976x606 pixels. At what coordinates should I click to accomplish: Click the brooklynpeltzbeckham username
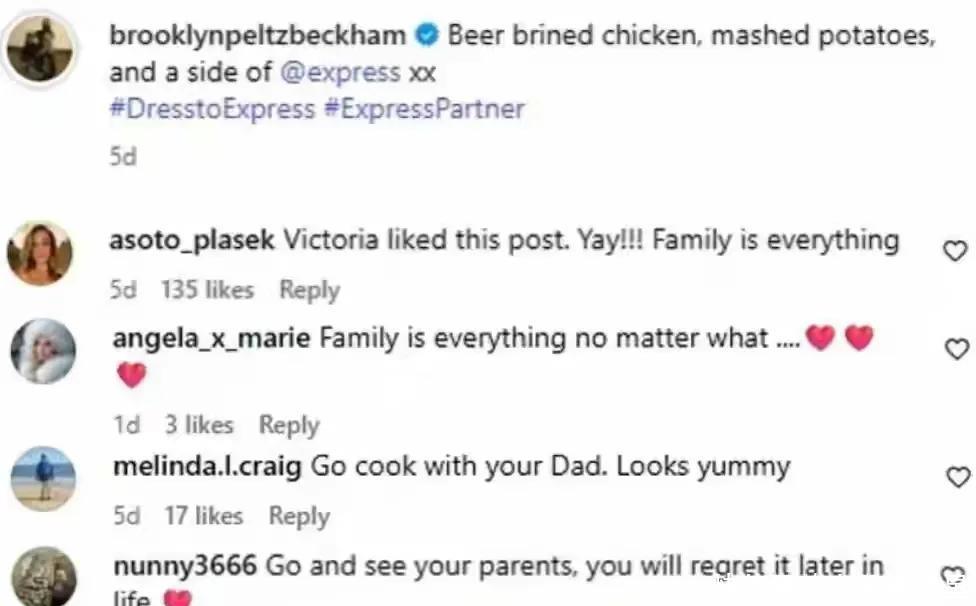click(259, 36)
